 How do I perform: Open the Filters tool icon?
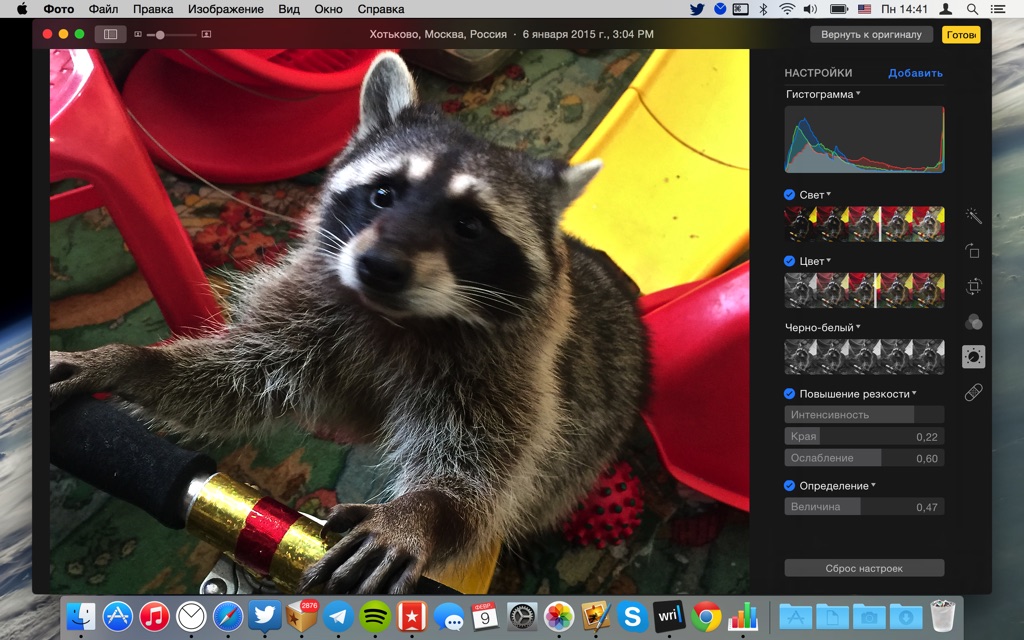coord(973,322)
